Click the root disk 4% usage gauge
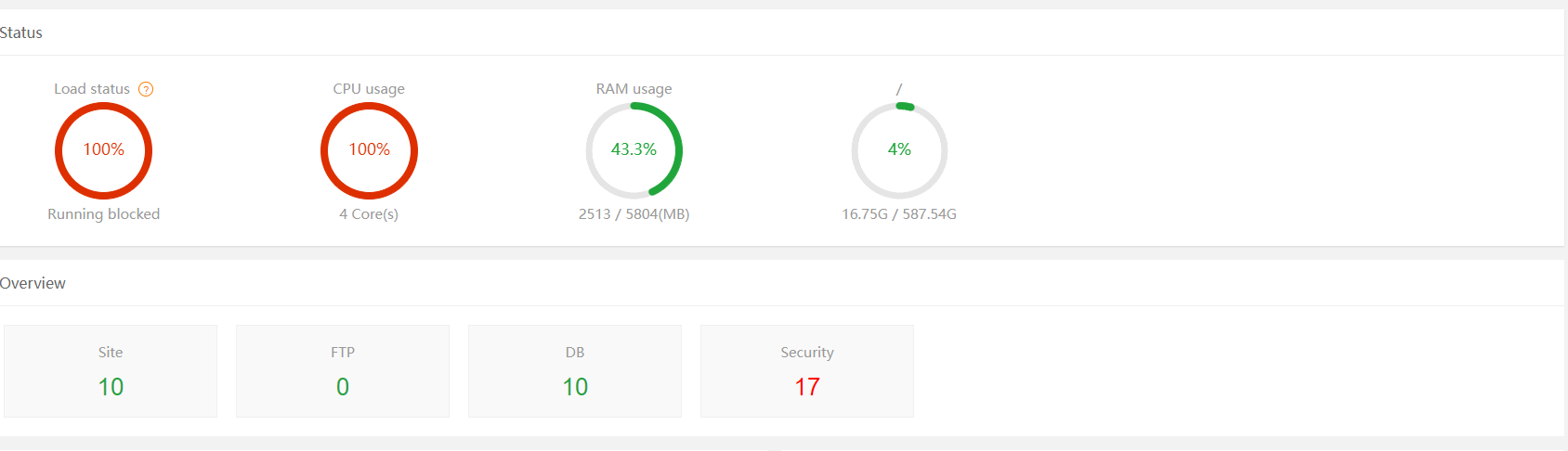Viewport: 1568px width, 451px height. (x=899, y=150)
